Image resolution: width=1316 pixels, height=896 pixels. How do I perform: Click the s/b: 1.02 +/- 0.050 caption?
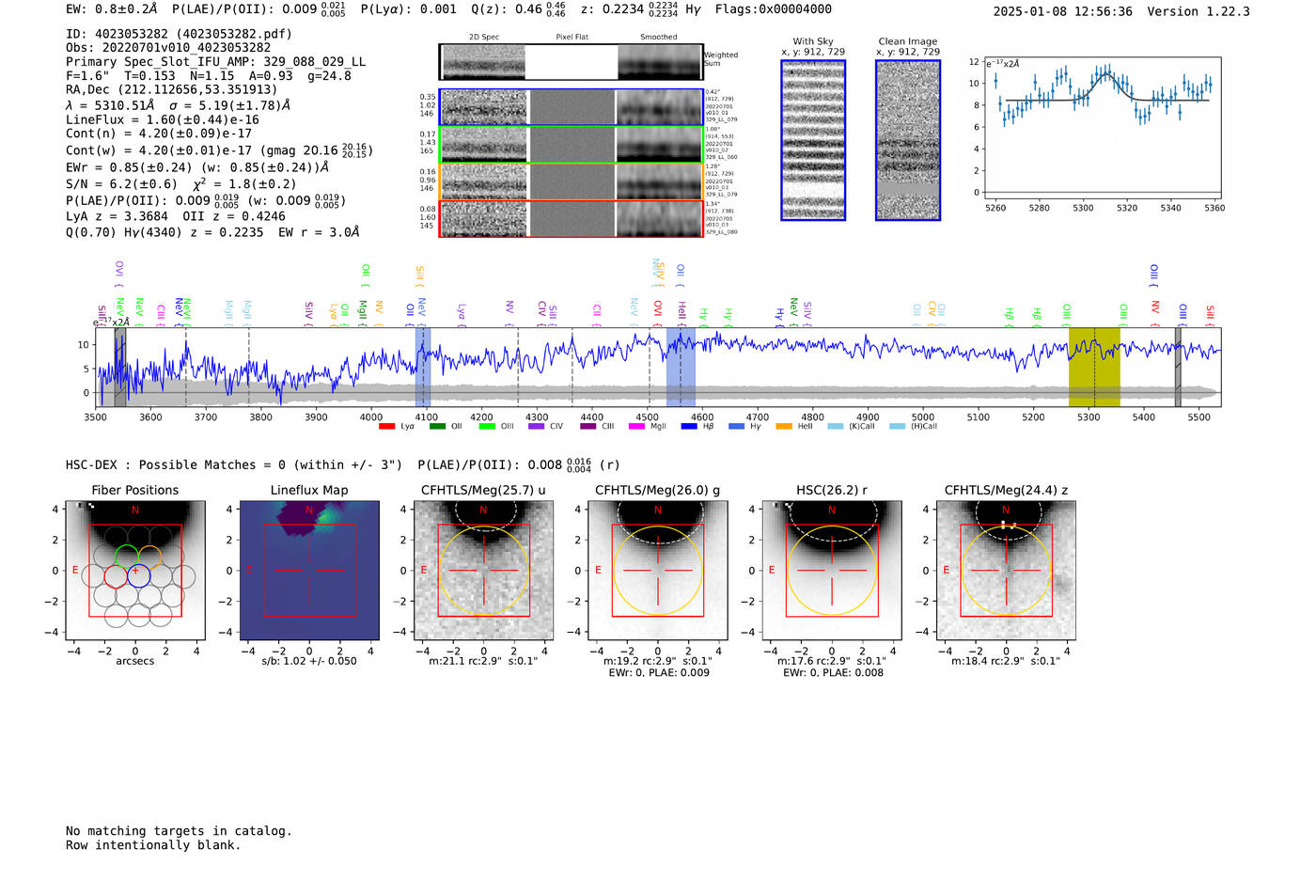[309, 661]
